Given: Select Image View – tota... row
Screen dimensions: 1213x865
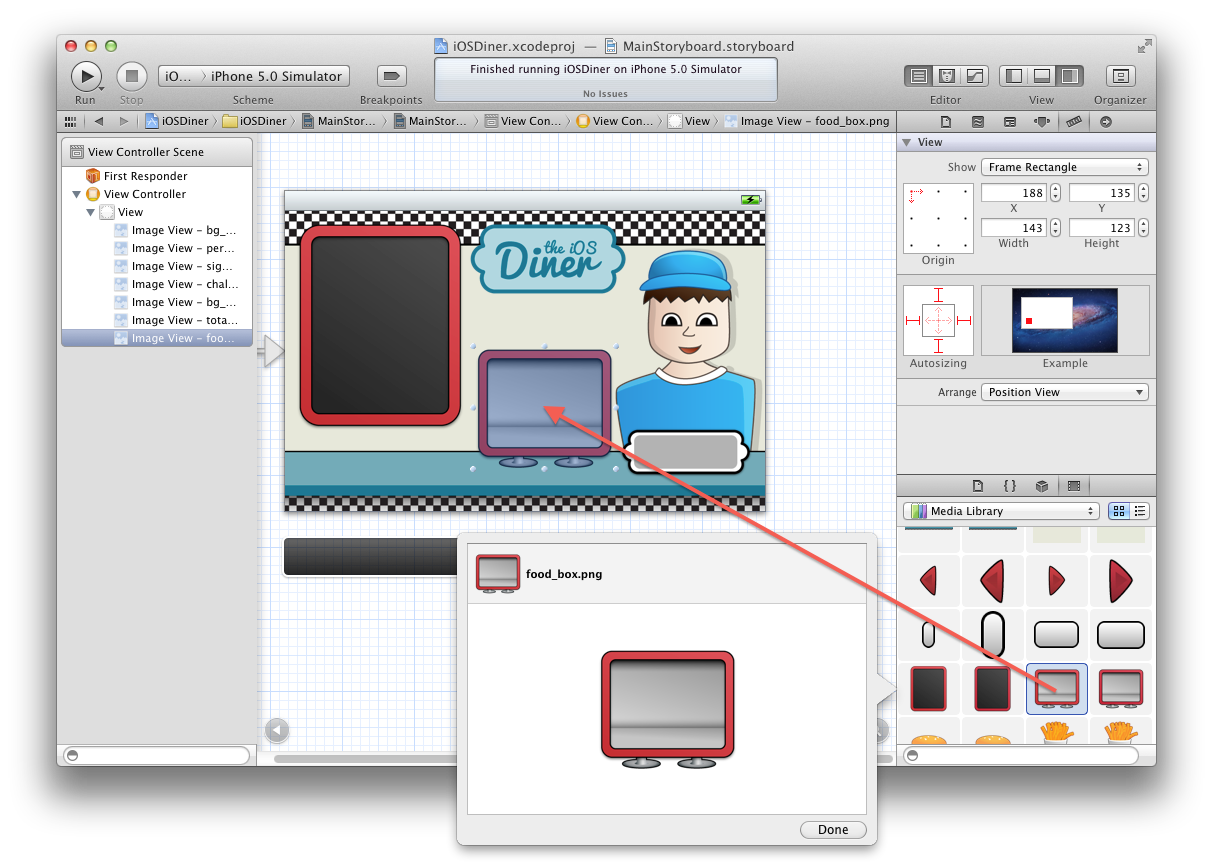Looking at the screenshot, I should tap(157, 320).
